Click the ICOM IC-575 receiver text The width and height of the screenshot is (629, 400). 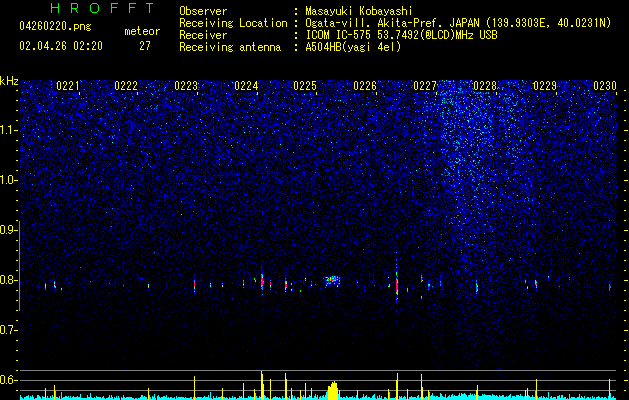(x=401, y=35)
